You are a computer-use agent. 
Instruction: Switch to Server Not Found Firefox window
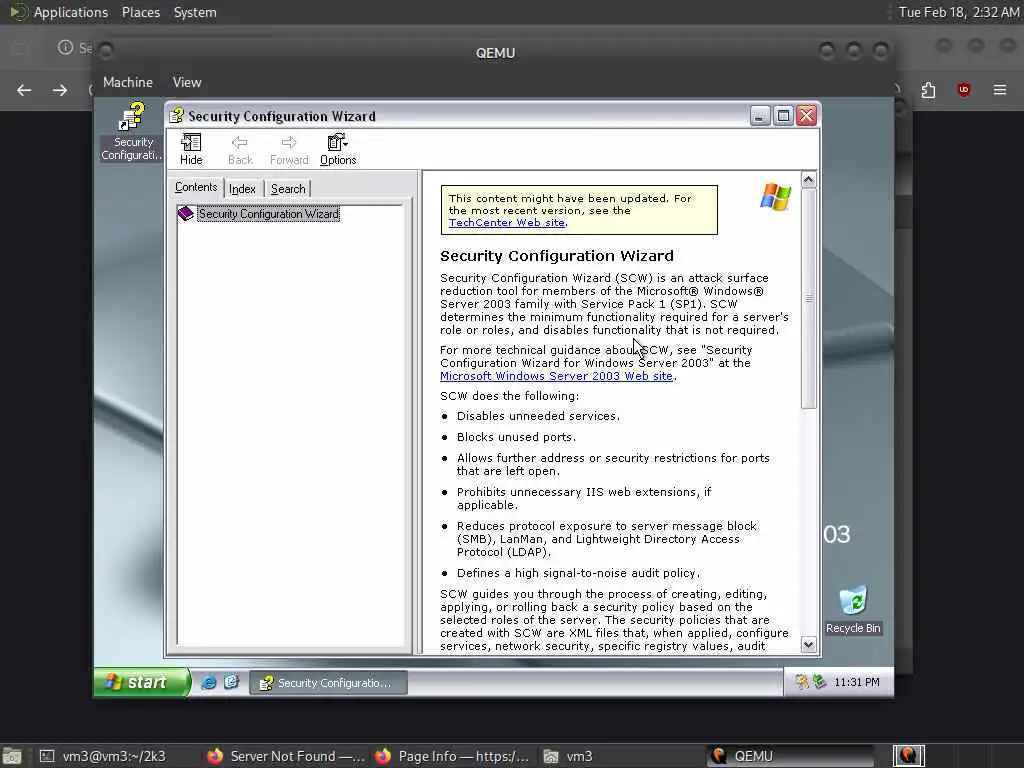click(x=285, y=756)
